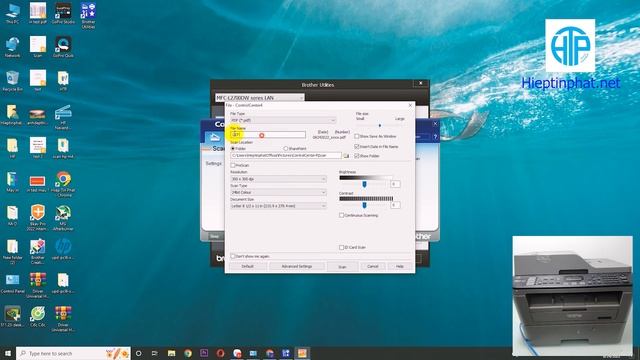
Task: Click the Advanced Settings button
Action: click(297, 267)
